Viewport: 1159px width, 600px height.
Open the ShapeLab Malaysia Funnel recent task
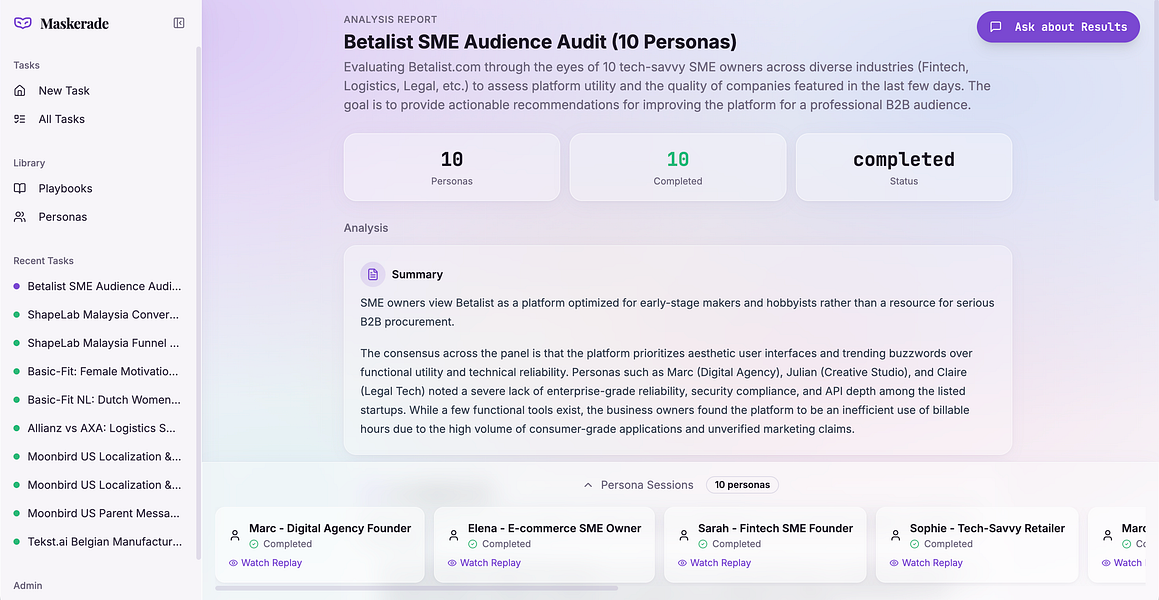tap(101, 343)
